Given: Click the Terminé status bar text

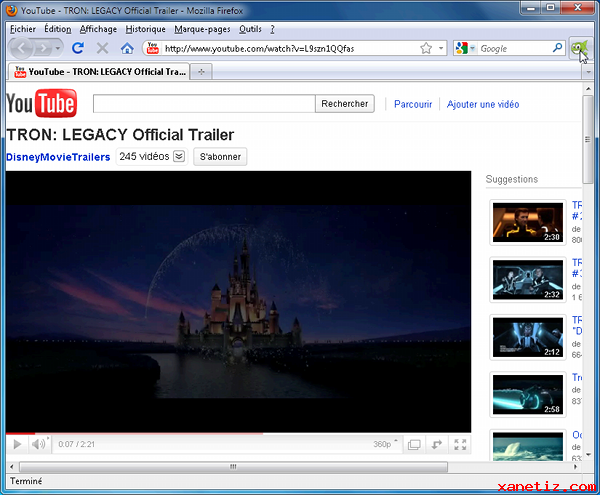Looking at the screenshot, I should pyautogui.click(x=26, y=481).
